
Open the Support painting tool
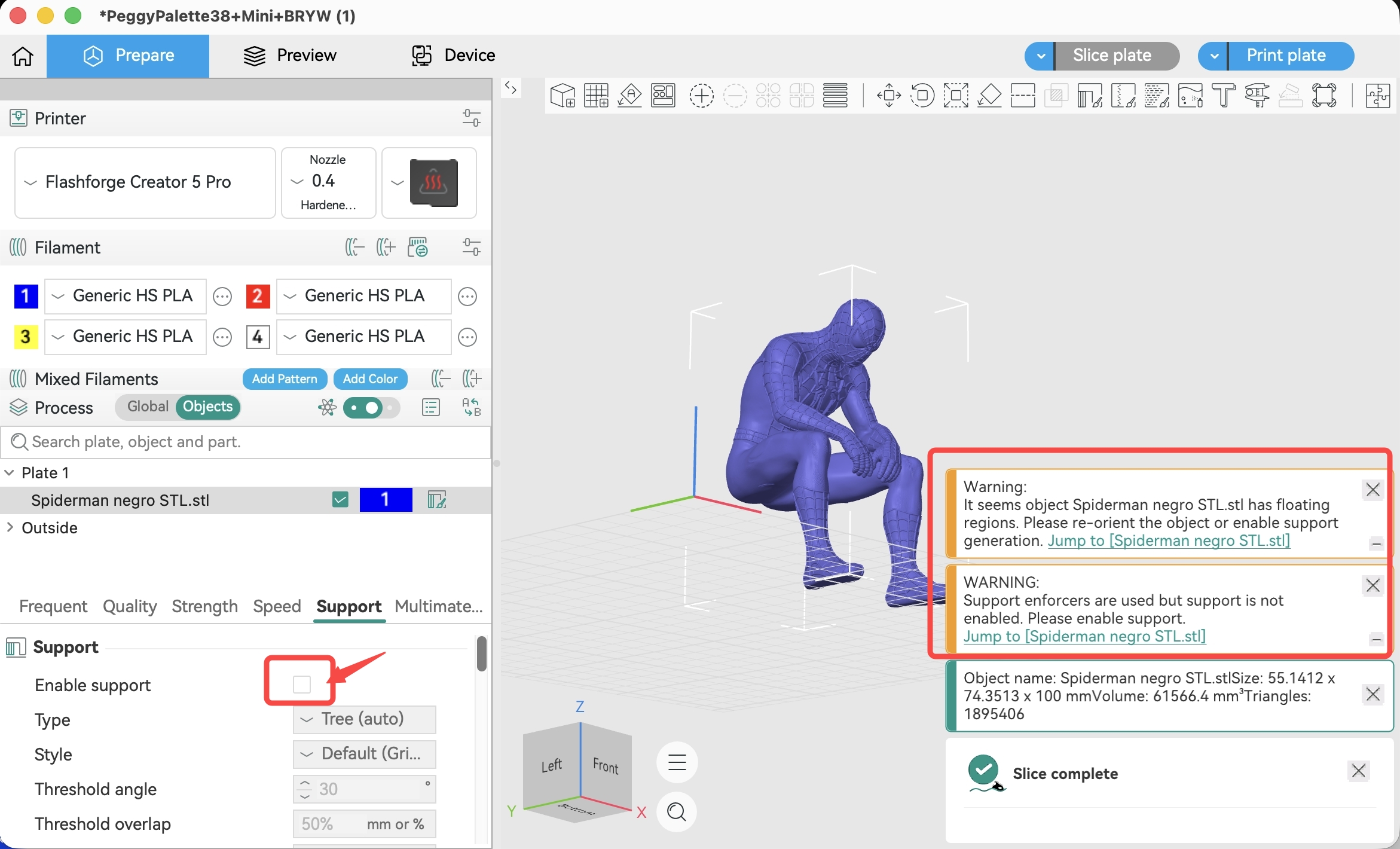[x=1090, y=96]
